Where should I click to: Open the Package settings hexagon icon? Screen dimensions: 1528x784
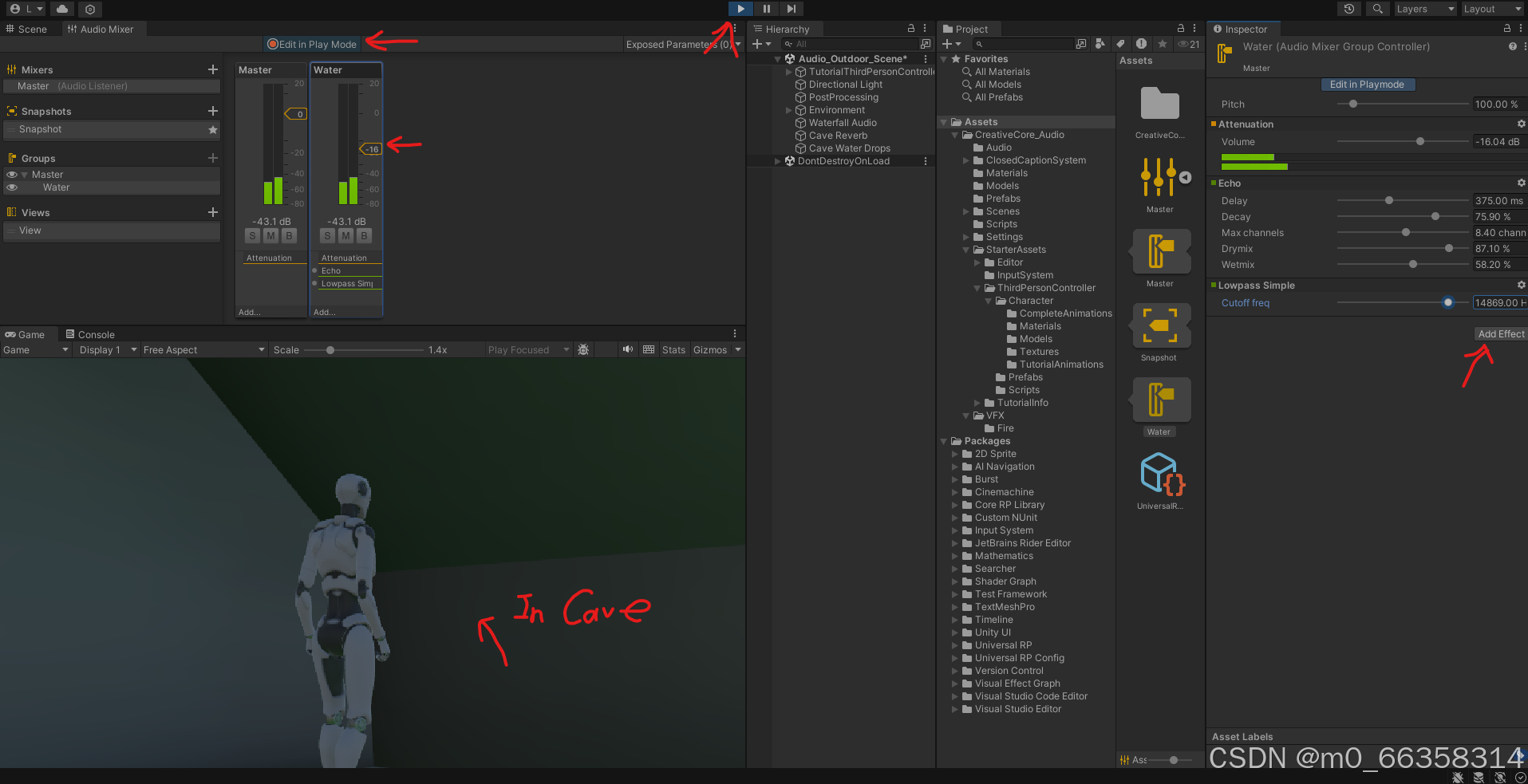click(90, 9)
